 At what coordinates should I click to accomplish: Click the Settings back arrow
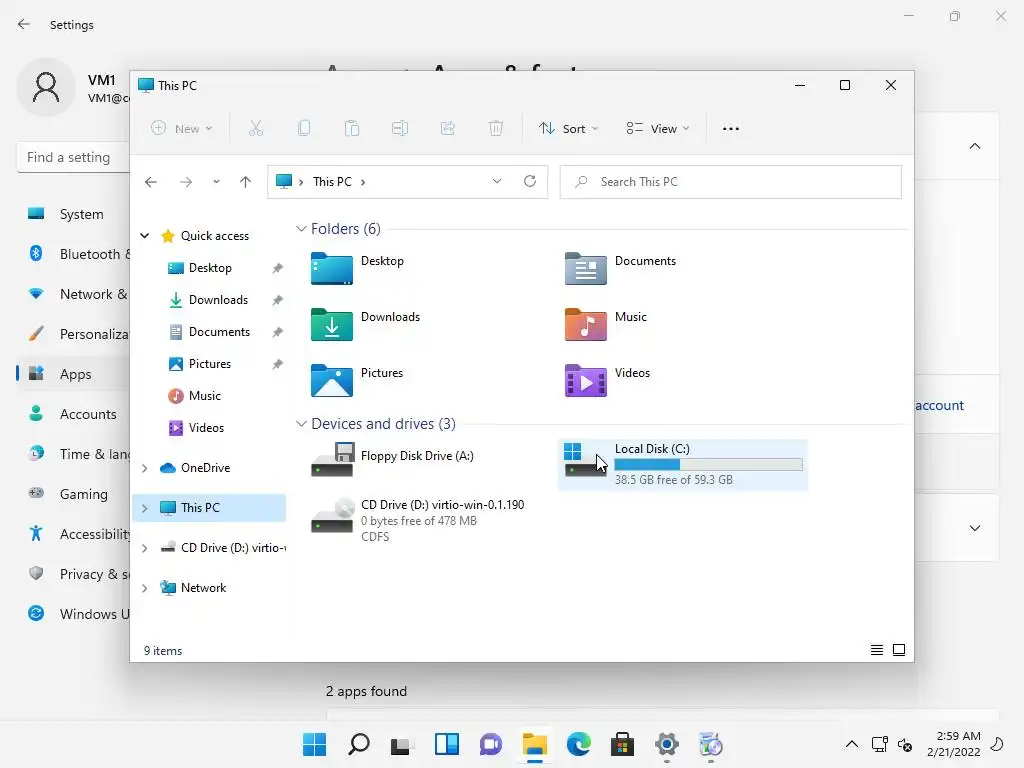(24, 24)
